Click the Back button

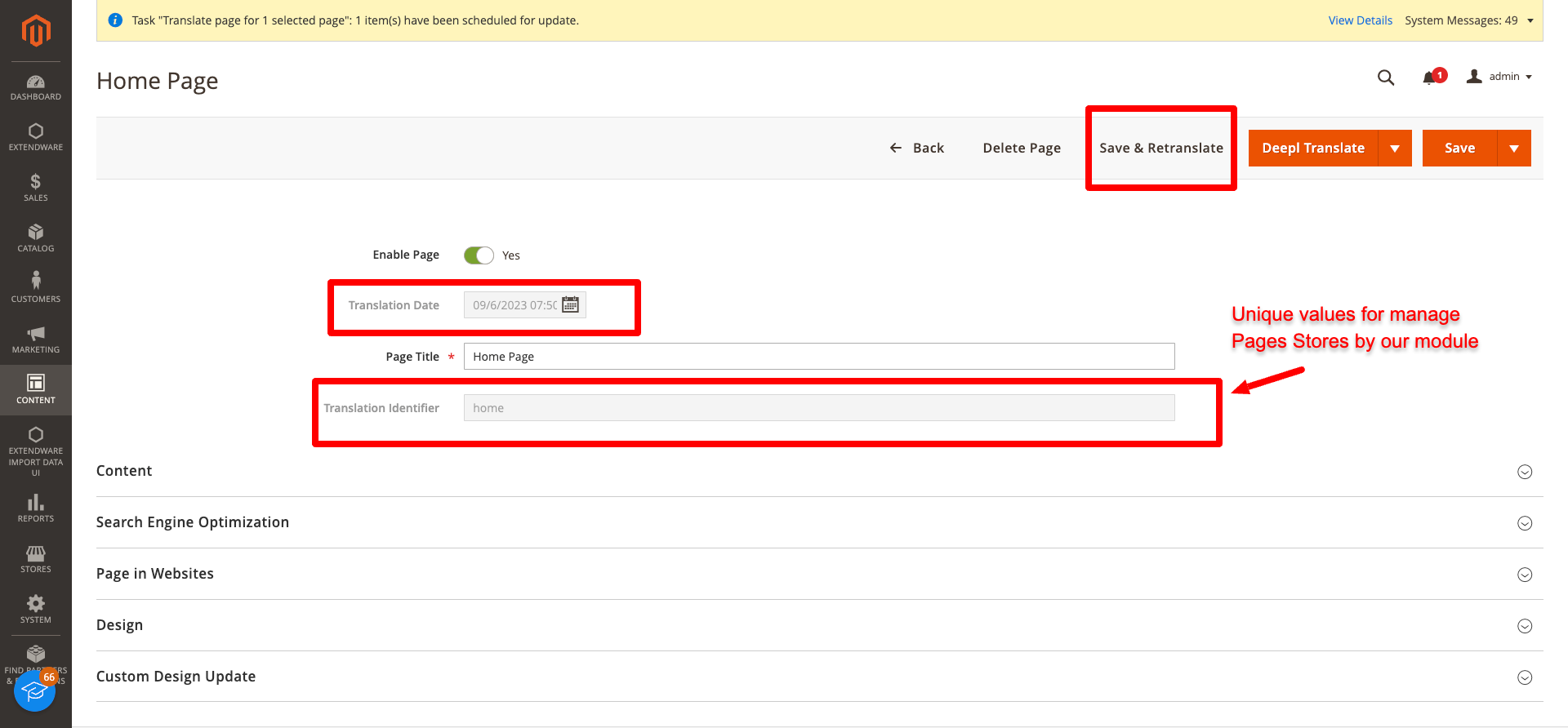[x=916, y=148]
